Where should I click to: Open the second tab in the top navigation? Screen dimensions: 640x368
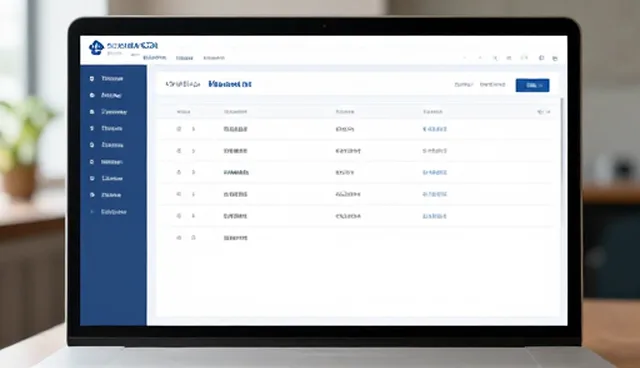(x=184, y=58)
